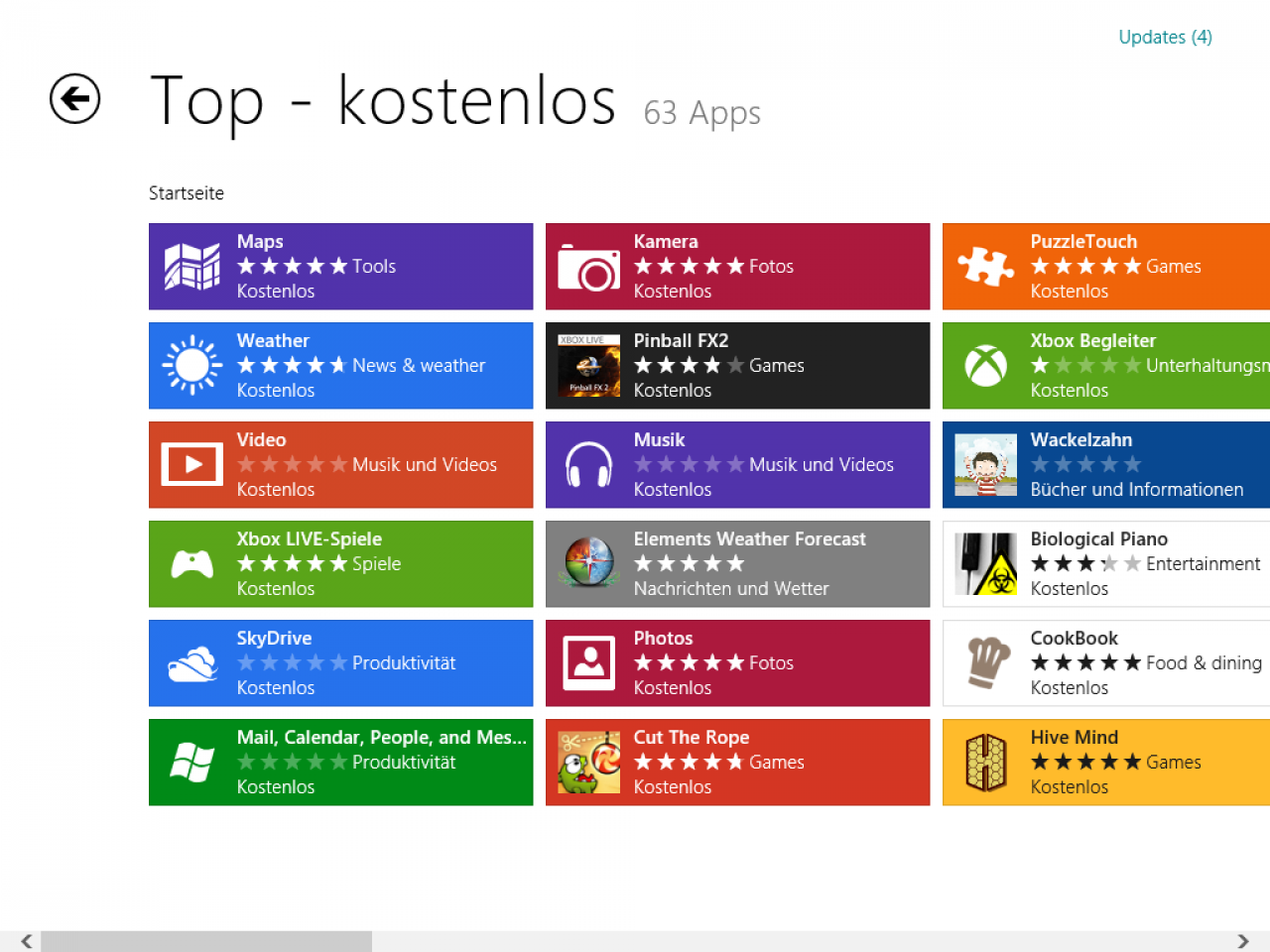This screenshot has height=952, width=1270.
Task: Click the News & weather category label
Action: click(419, 365)
